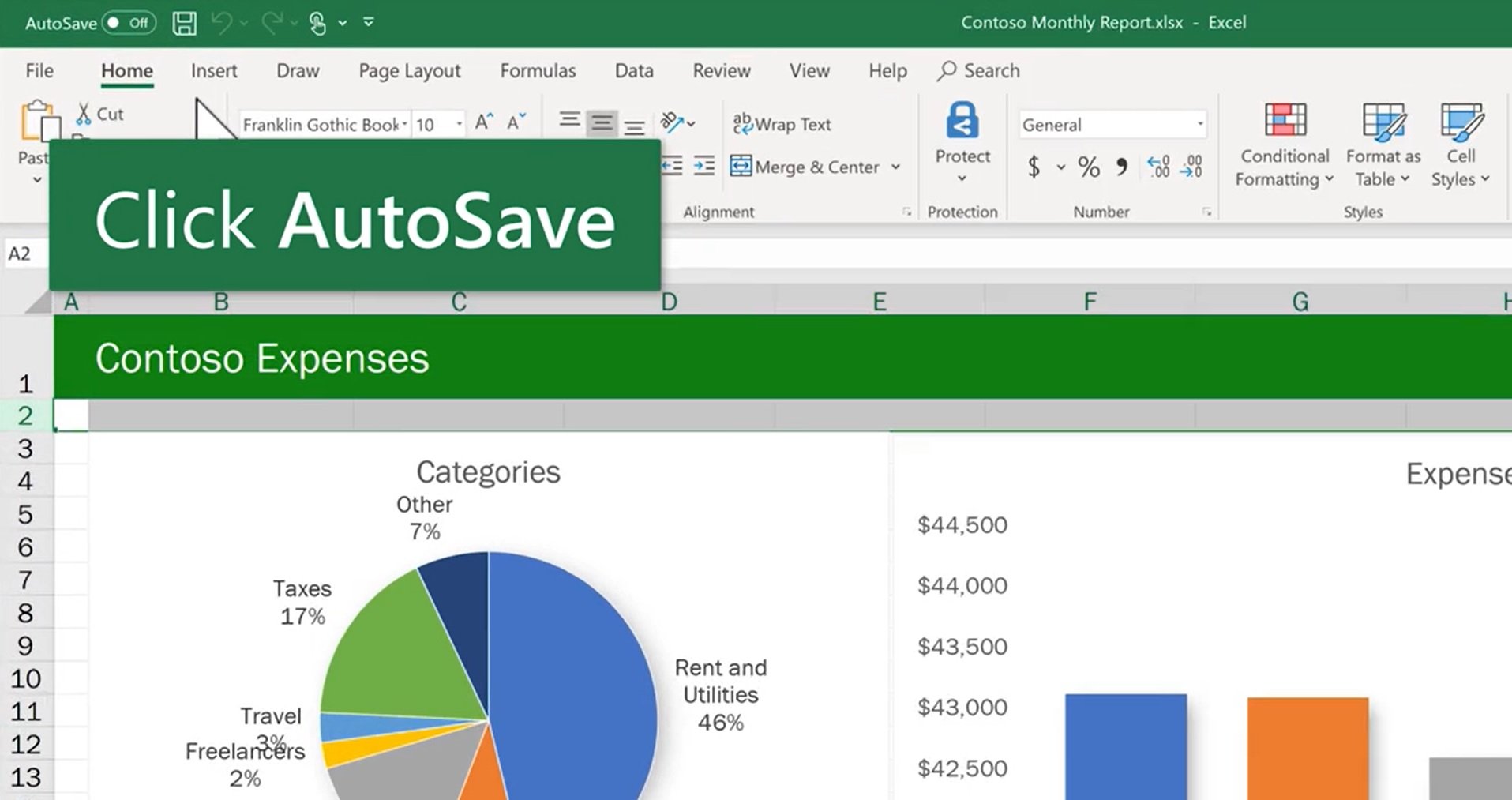This screenshot has width=1512, height=800.
Task: Open the Page Layout tab
Action: pos(409,71)
